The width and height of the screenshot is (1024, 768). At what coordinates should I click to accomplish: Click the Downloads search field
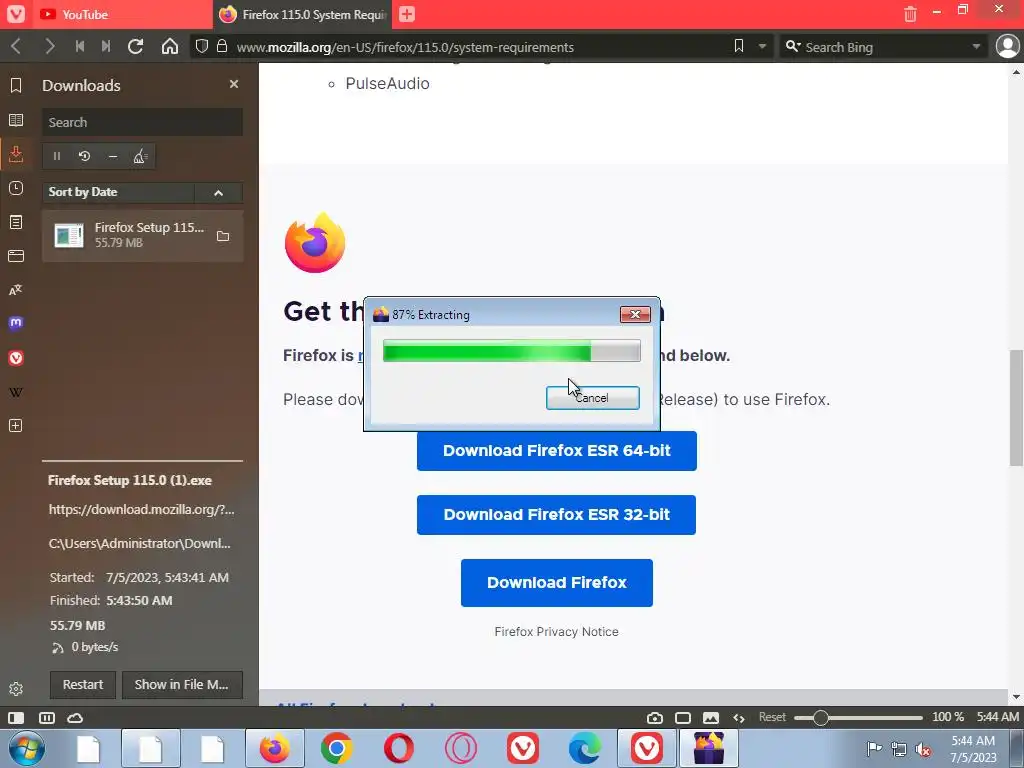click(142, 122)
